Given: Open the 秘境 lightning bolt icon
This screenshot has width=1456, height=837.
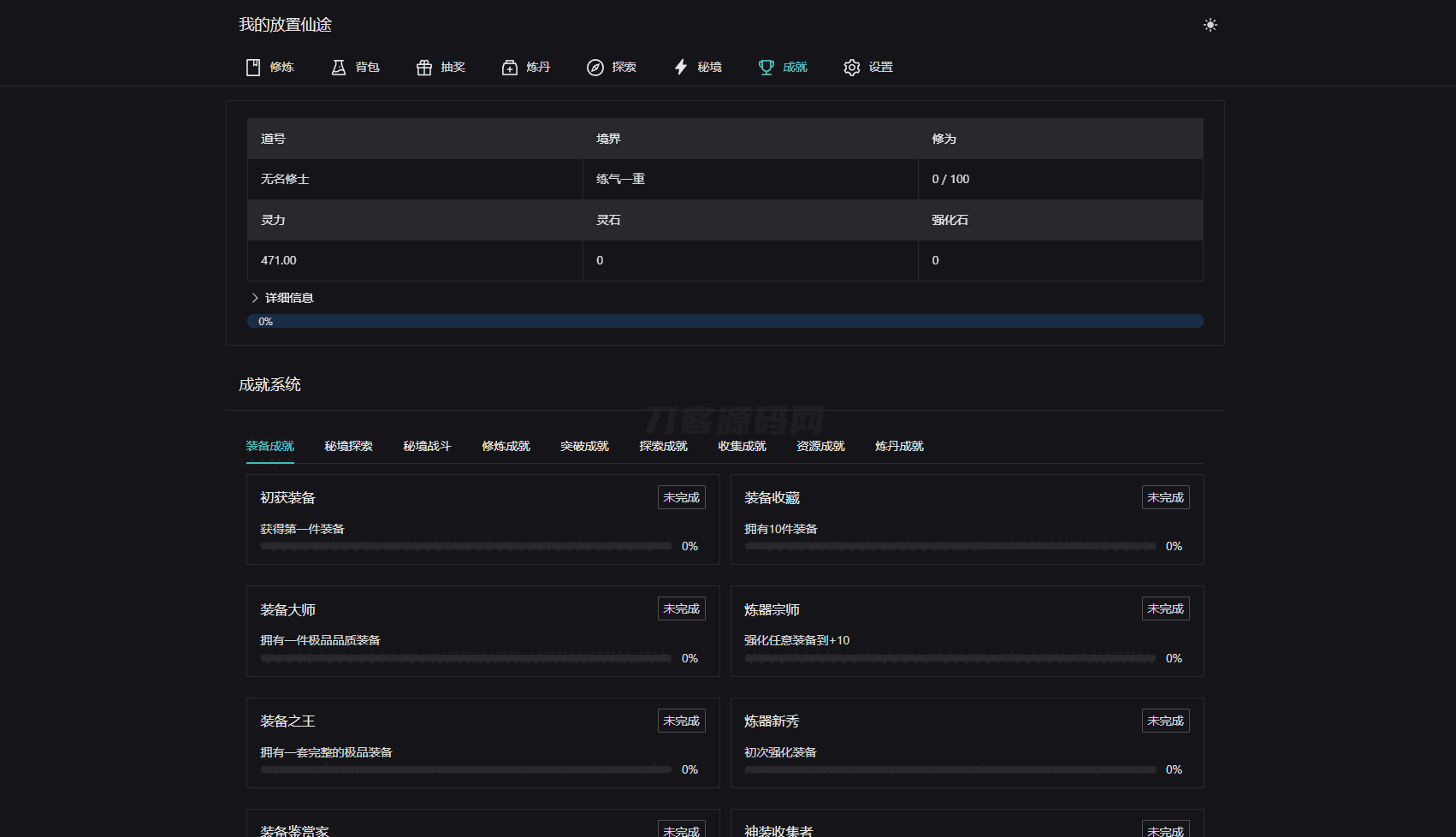Looking at the screenshot, I should (681, 68).
